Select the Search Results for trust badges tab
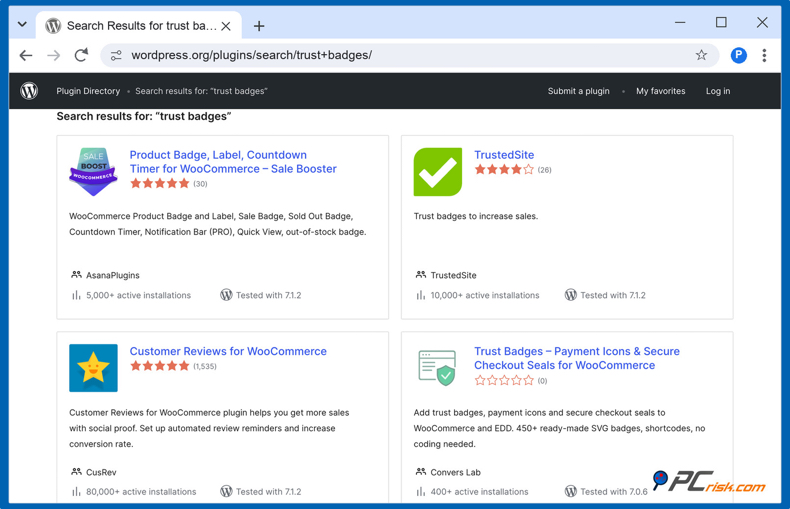This screenshot has height=509, width=790. pos(139,26)
